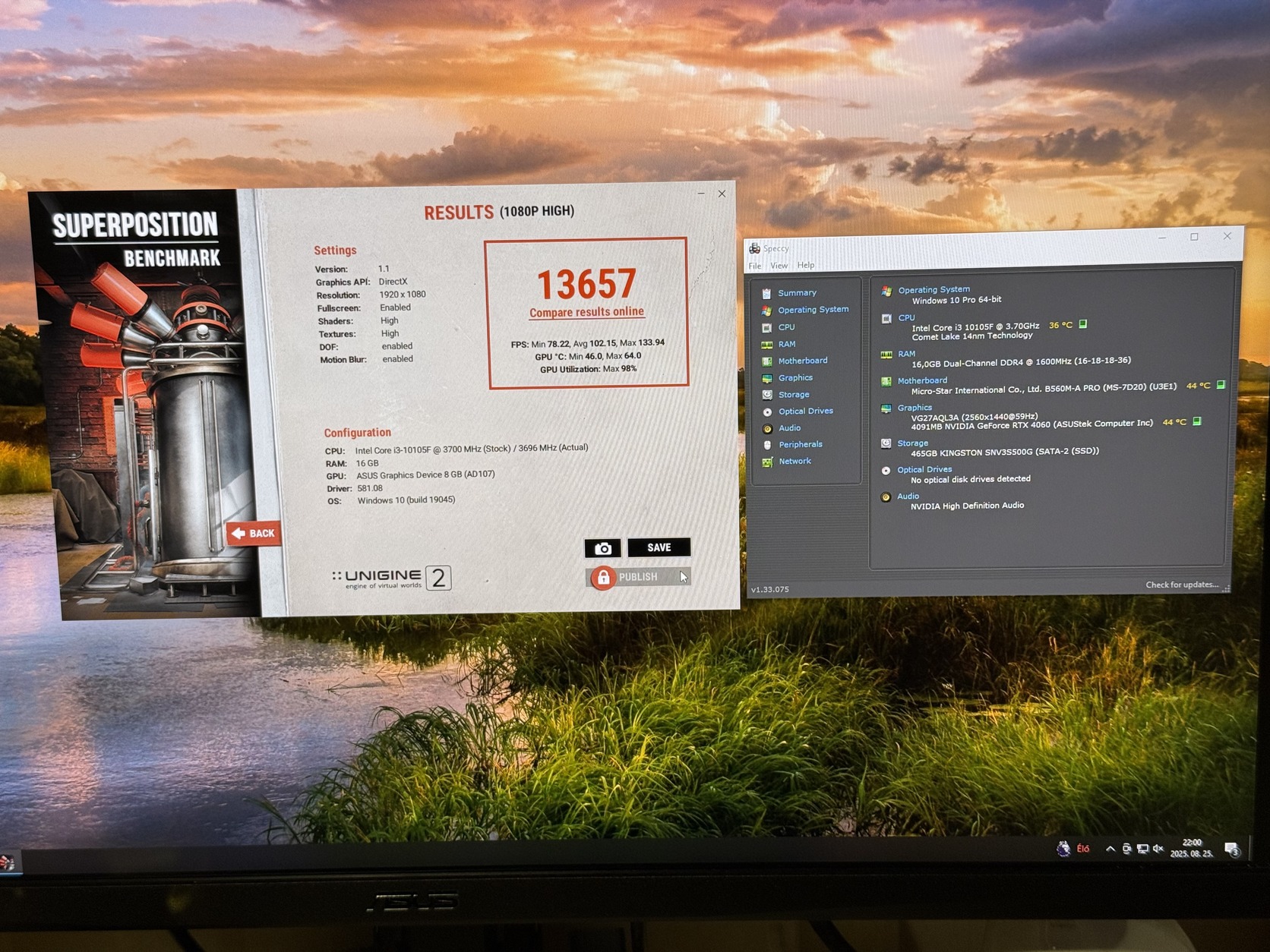Click the RAM stick icon in Speccy's sidebar

tap(766, 345)
